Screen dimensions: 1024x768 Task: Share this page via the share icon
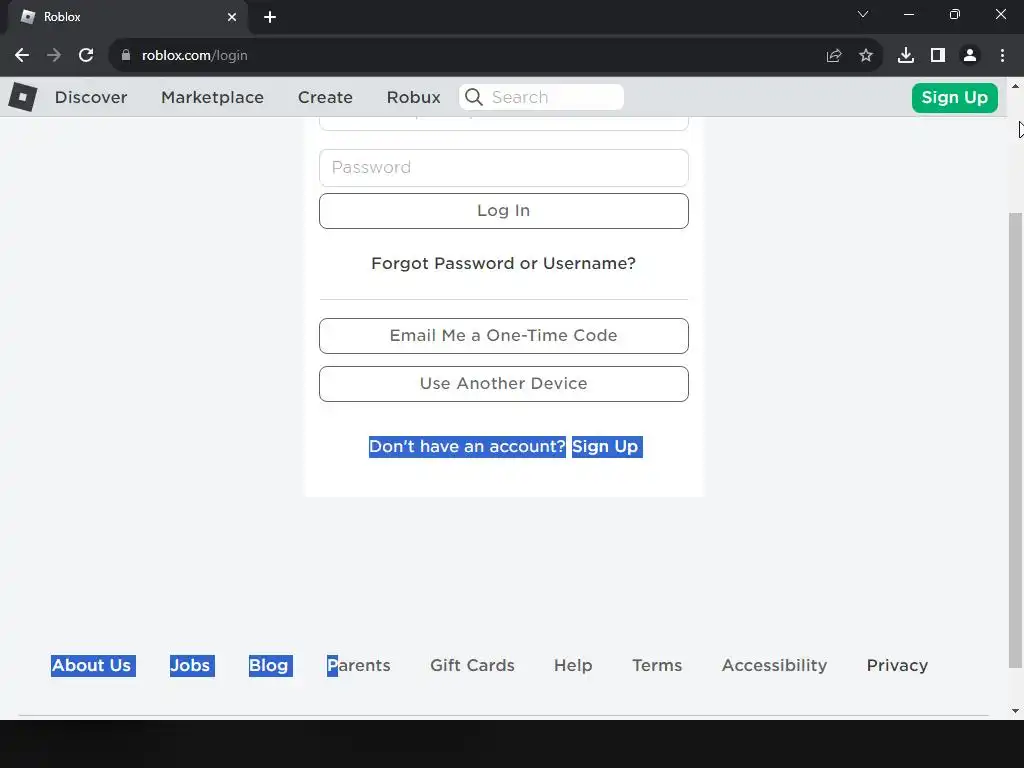(x=834, y=56)
